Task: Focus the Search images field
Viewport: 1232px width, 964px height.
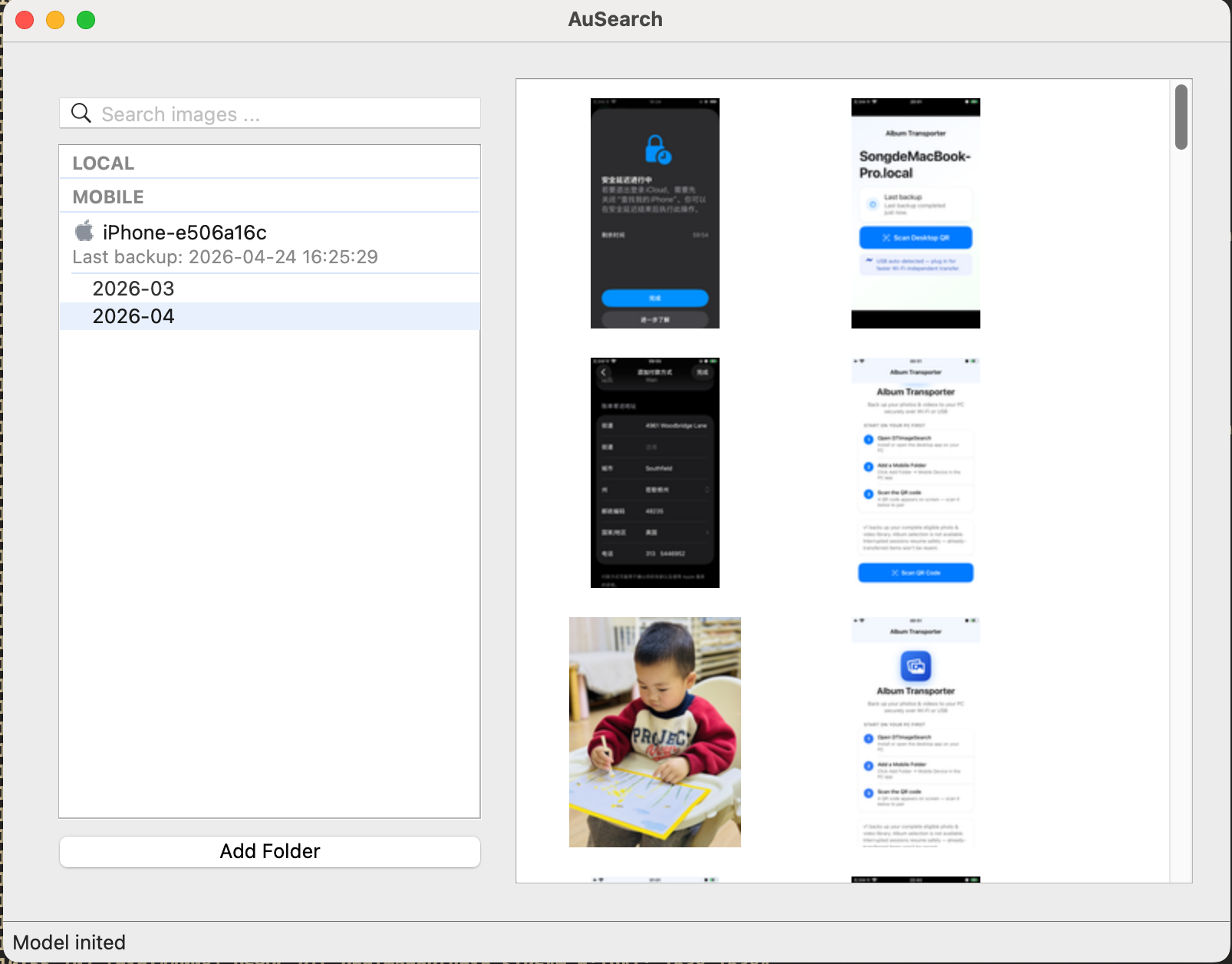Action: coord(270,114)
